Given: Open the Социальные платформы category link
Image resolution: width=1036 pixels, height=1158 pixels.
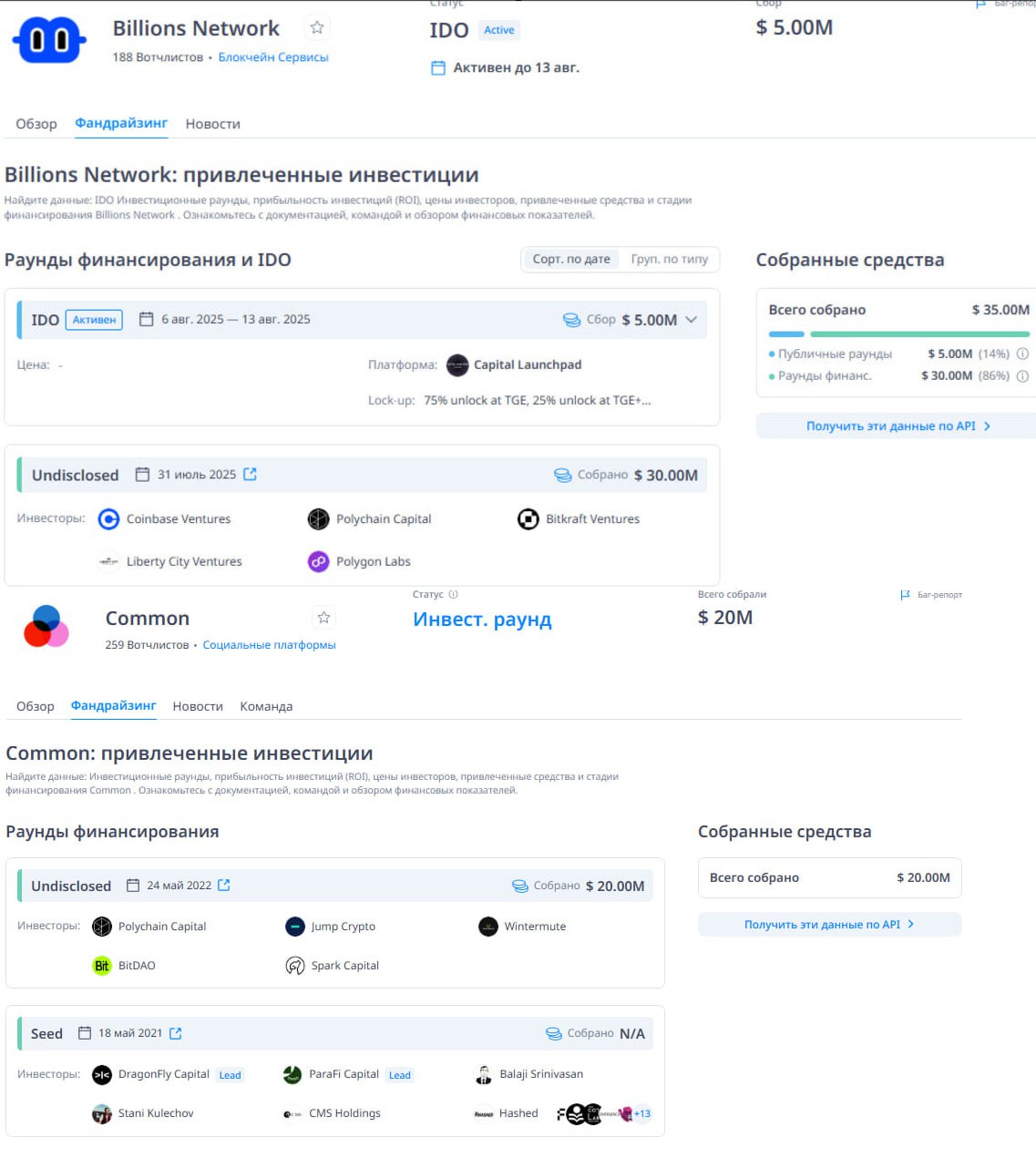Looking at the screenshot, I should [x=269, y=644].
